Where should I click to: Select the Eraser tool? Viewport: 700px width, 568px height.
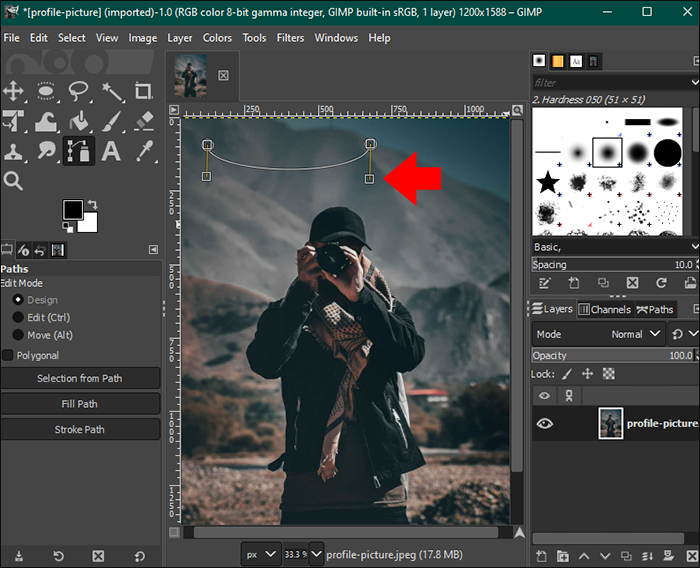point(144,121)
